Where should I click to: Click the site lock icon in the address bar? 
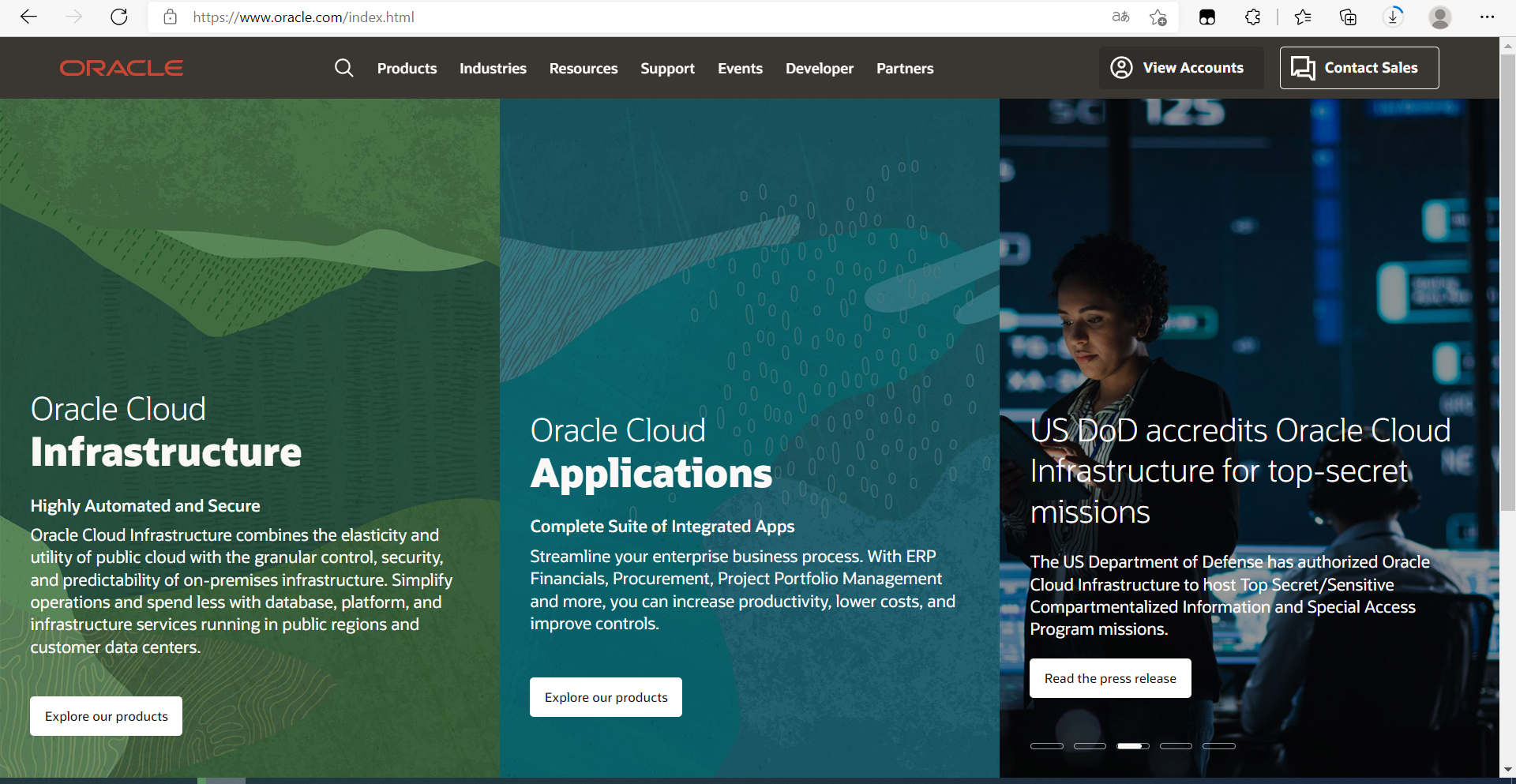point(170,17)
